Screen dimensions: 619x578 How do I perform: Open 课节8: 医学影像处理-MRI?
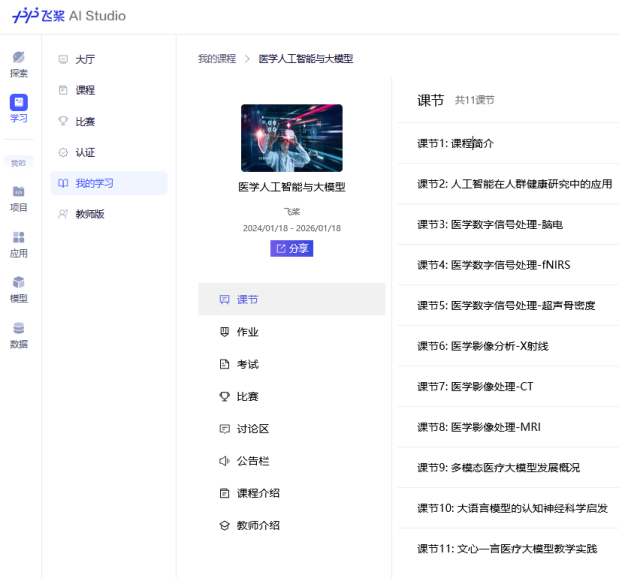[x=479, y=427]
